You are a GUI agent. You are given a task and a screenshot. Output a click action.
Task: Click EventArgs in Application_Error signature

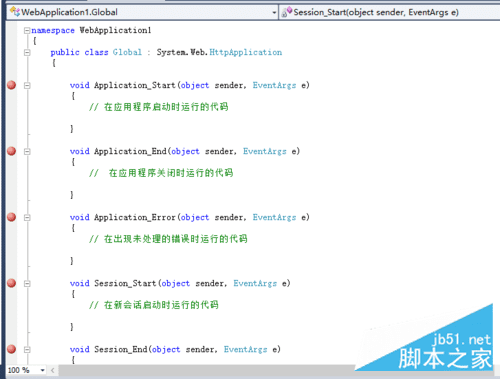coord(274,217)
